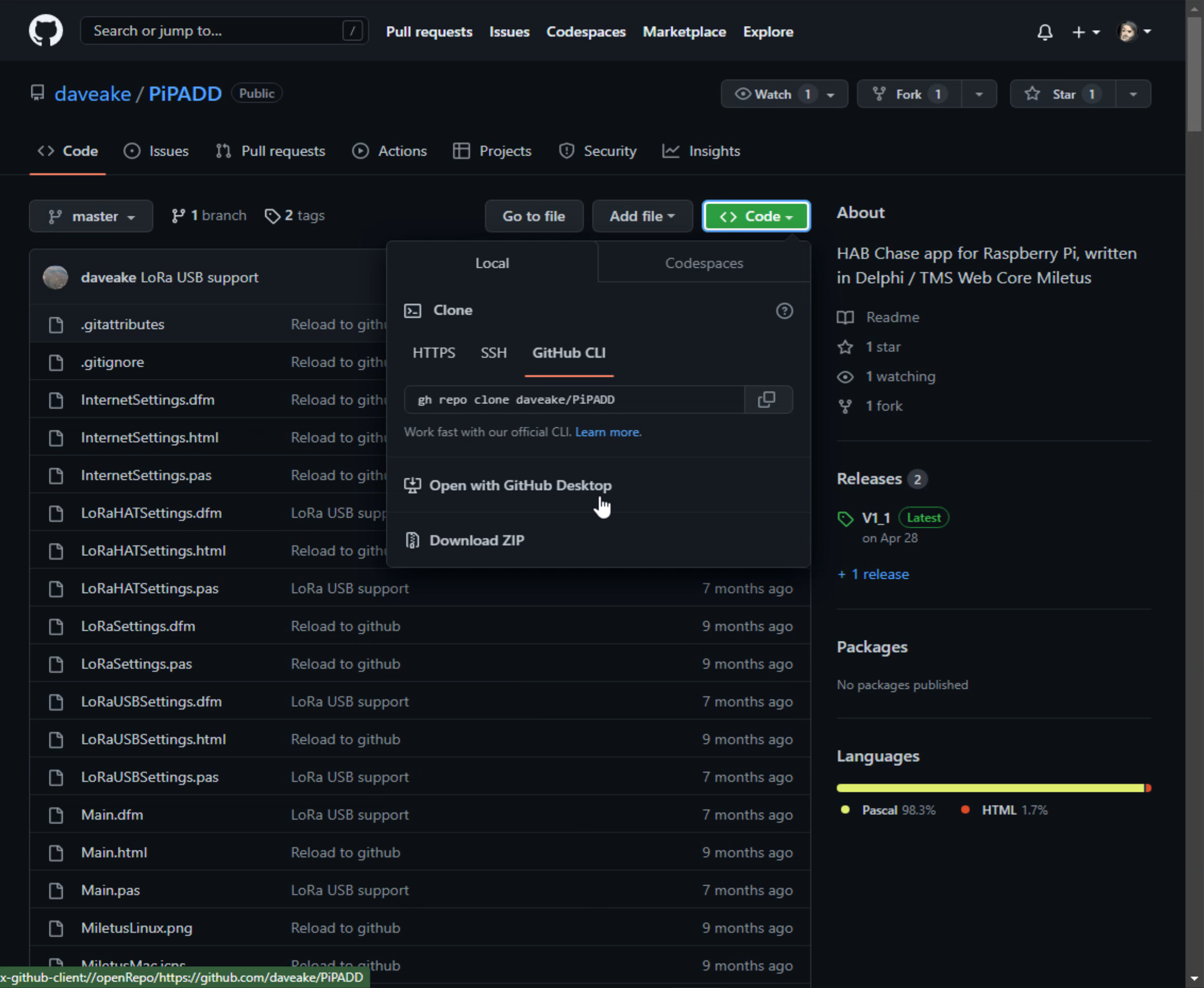Toggle the green Code dropdown

(756, 216)
